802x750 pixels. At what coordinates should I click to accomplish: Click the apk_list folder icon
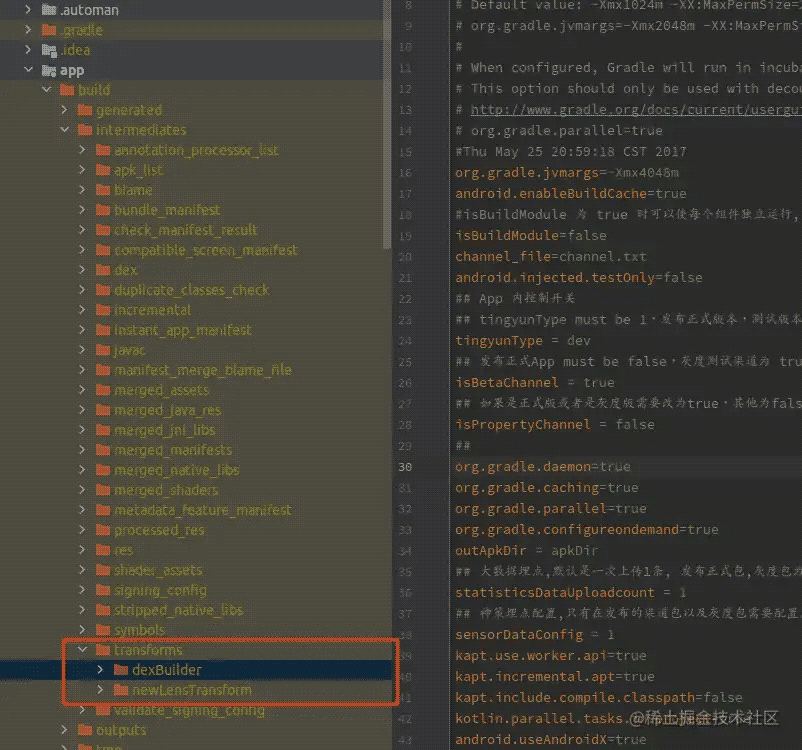click(x=103, y=170)
